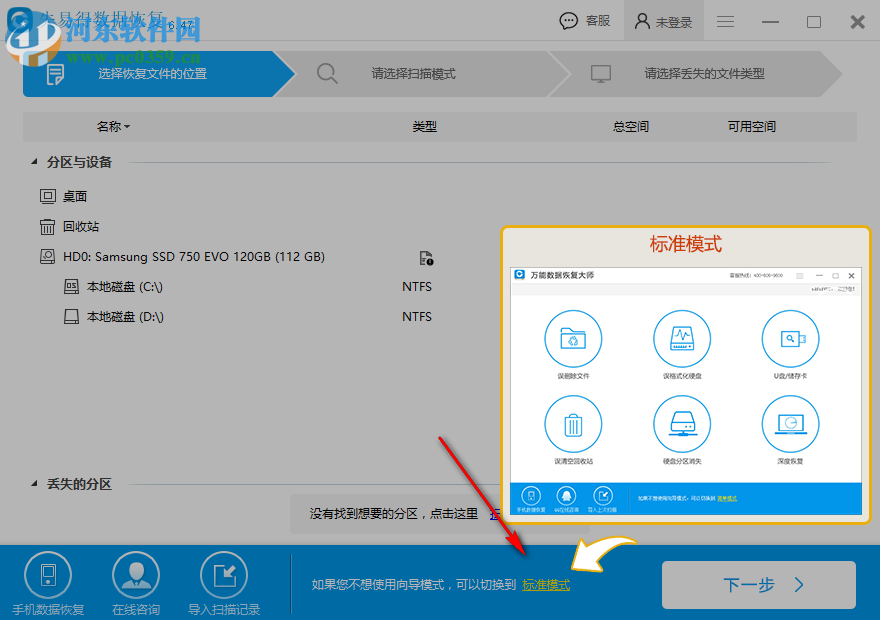
Task: Switch to 标准模式 via the highlighted link
Action: click(x=546, y=584)
